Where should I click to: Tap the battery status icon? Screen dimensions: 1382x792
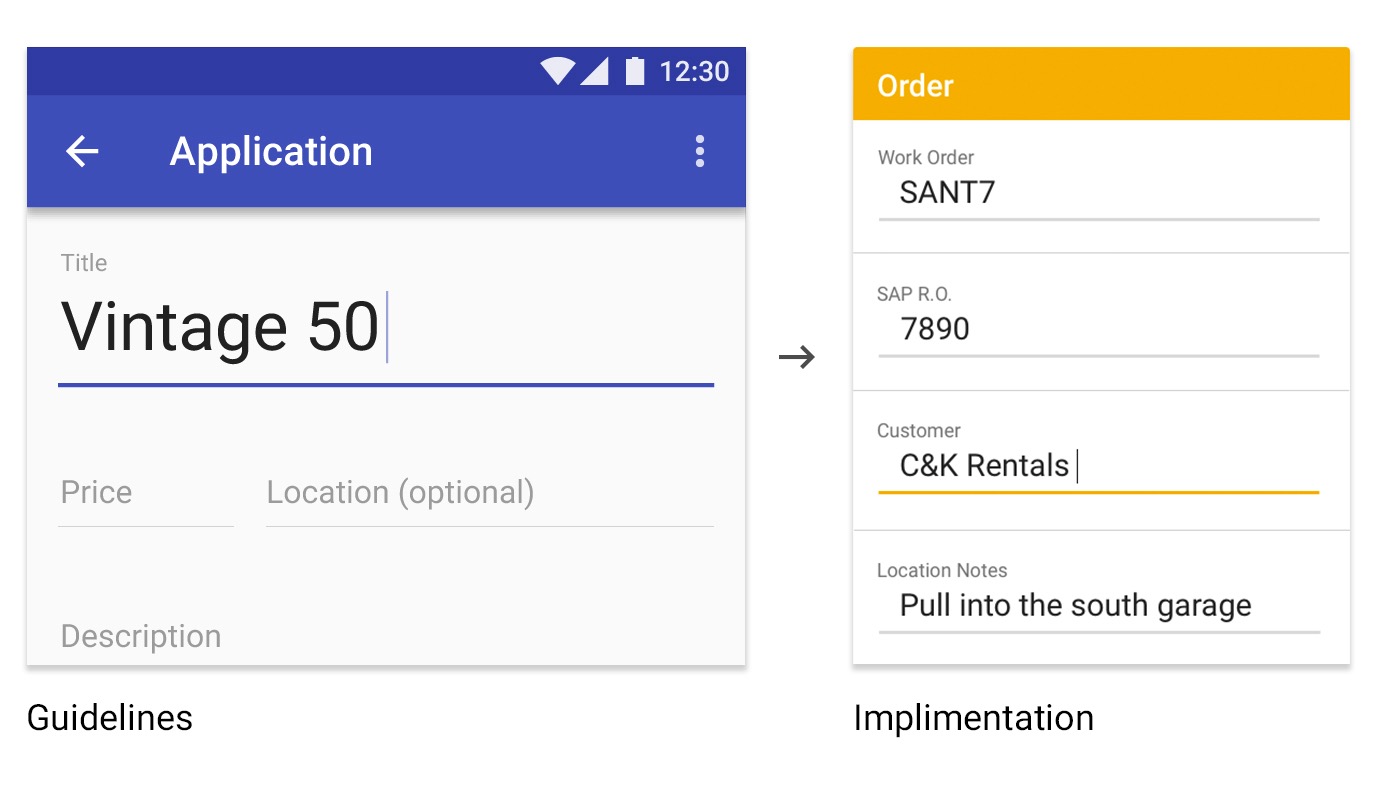(635, 71)
